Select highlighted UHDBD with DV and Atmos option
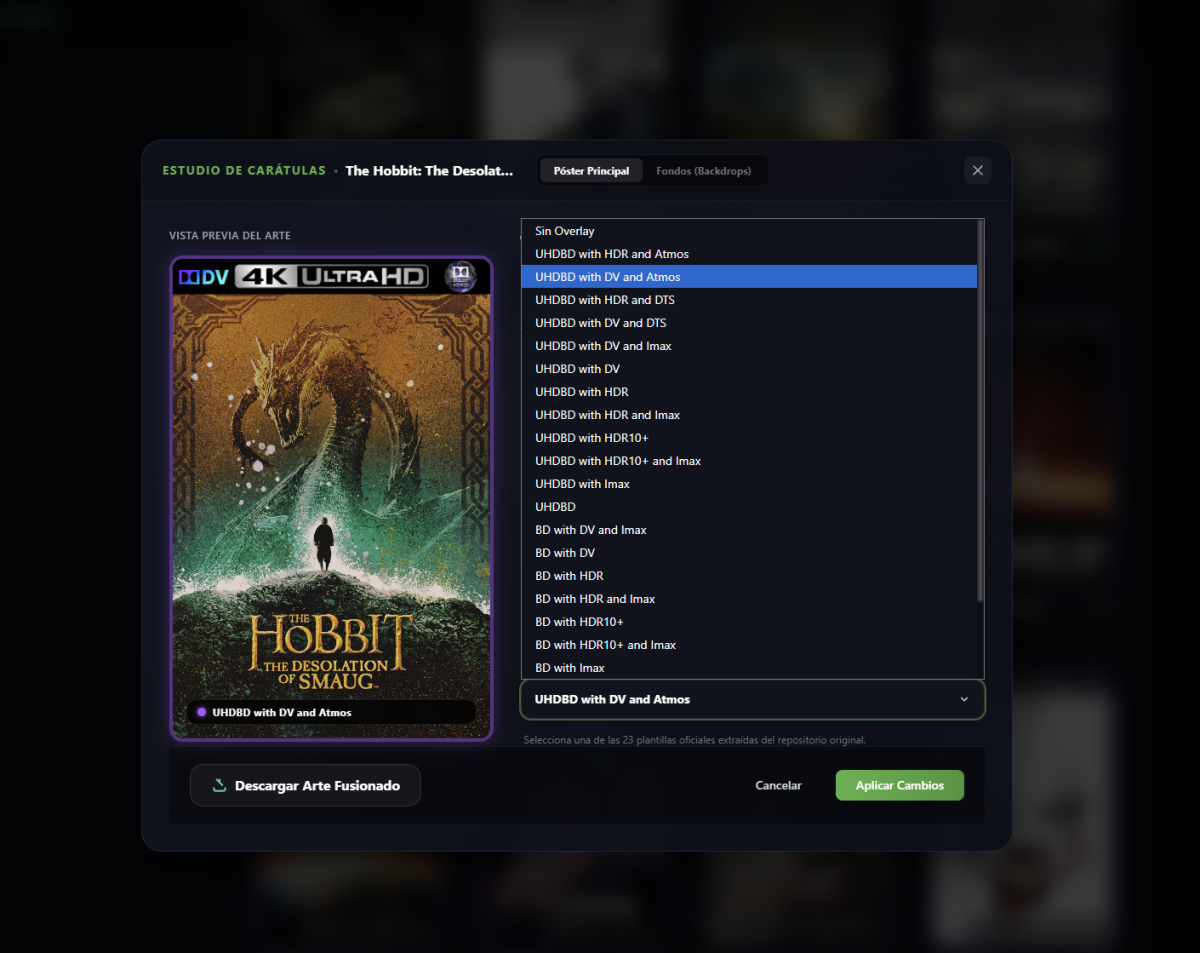 (749, 277)
